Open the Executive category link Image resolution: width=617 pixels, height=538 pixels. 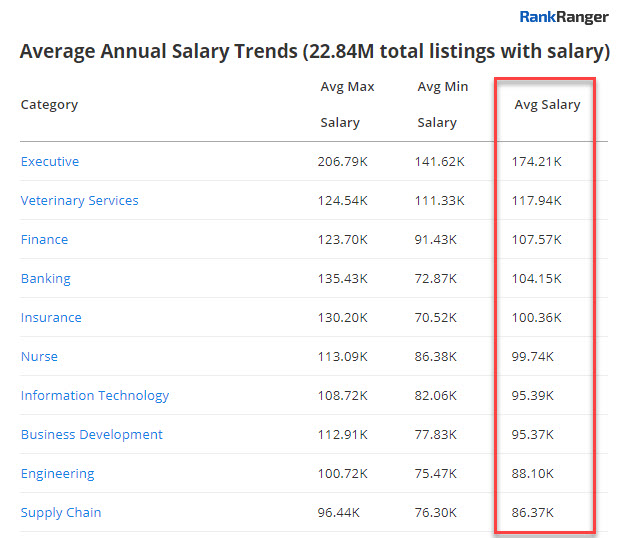(50, 162)
